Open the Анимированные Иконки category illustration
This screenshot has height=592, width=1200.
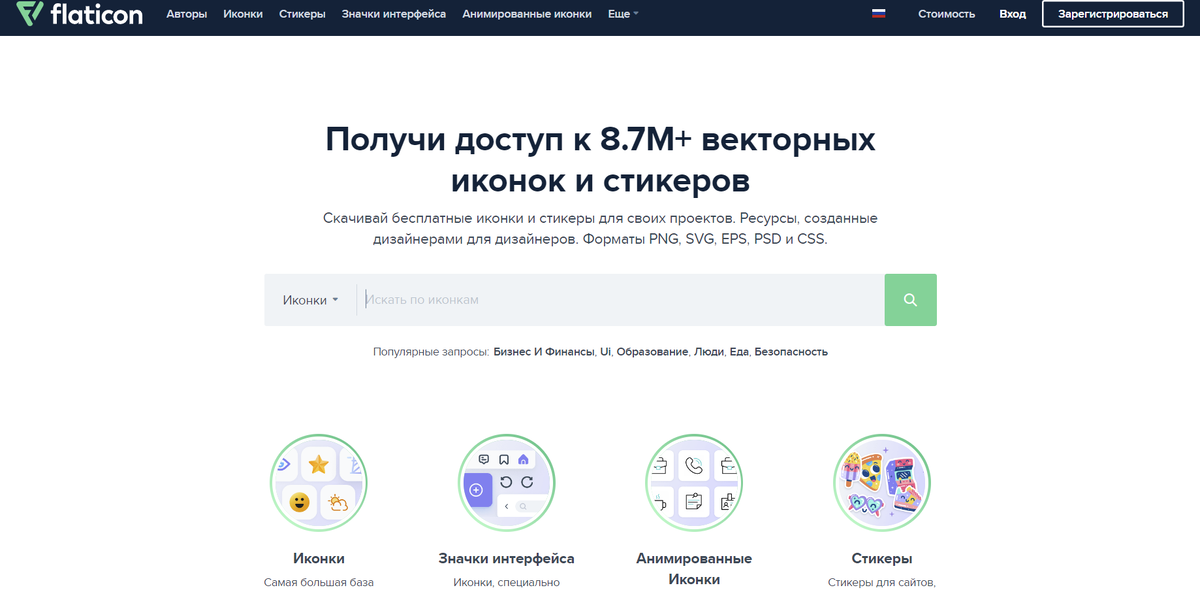pos(694,482)
